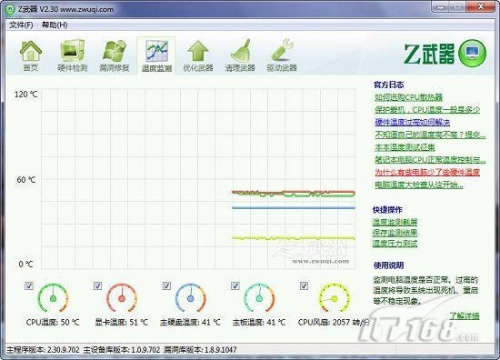Open red link 为什么有些电脑少了些硬件温度
Viewport: 500px width, 360px height.
pyautogui.click(x=427, y=172)
